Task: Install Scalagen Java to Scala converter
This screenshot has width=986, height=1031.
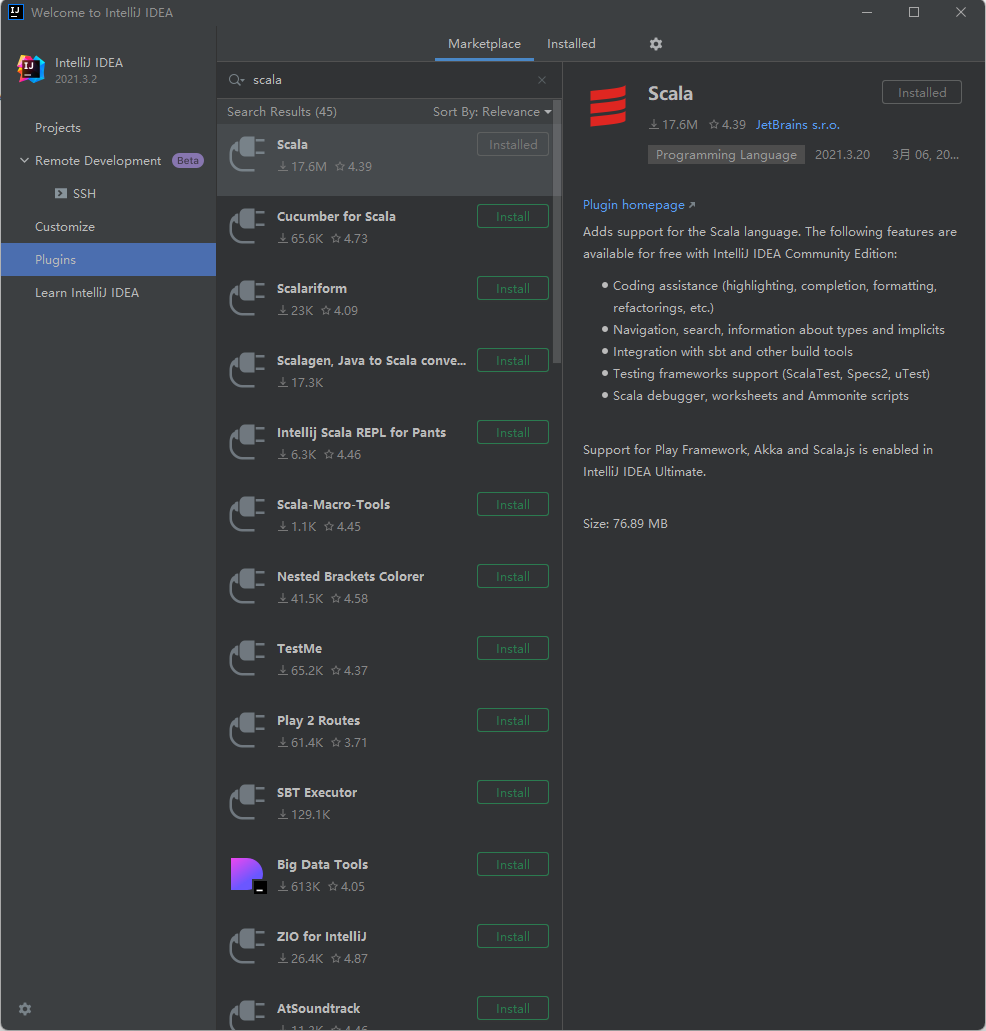Action: coord(513,360)
